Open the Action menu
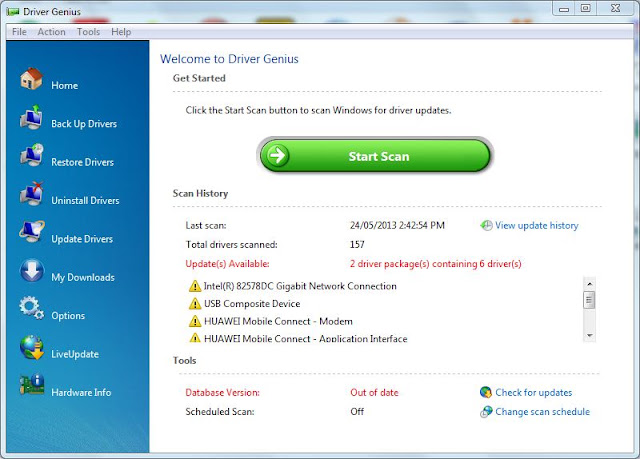Image resolution: width=640 pixels, height=459 pixels. coord(51,32)
